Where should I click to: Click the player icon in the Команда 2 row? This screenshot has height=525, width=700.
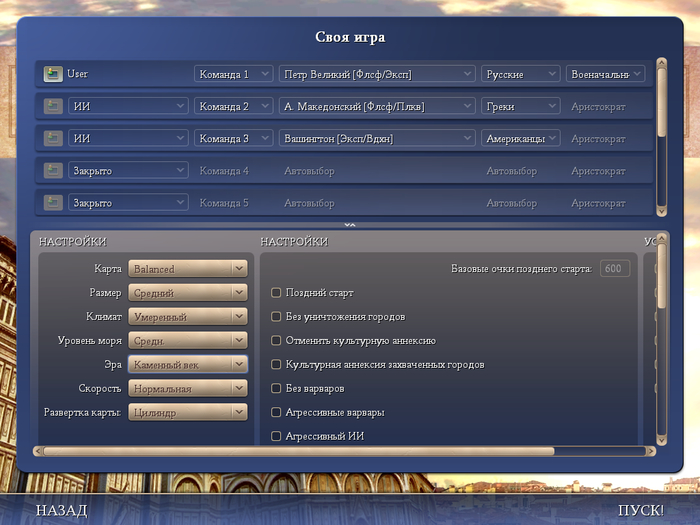click(x=53, y=106)
